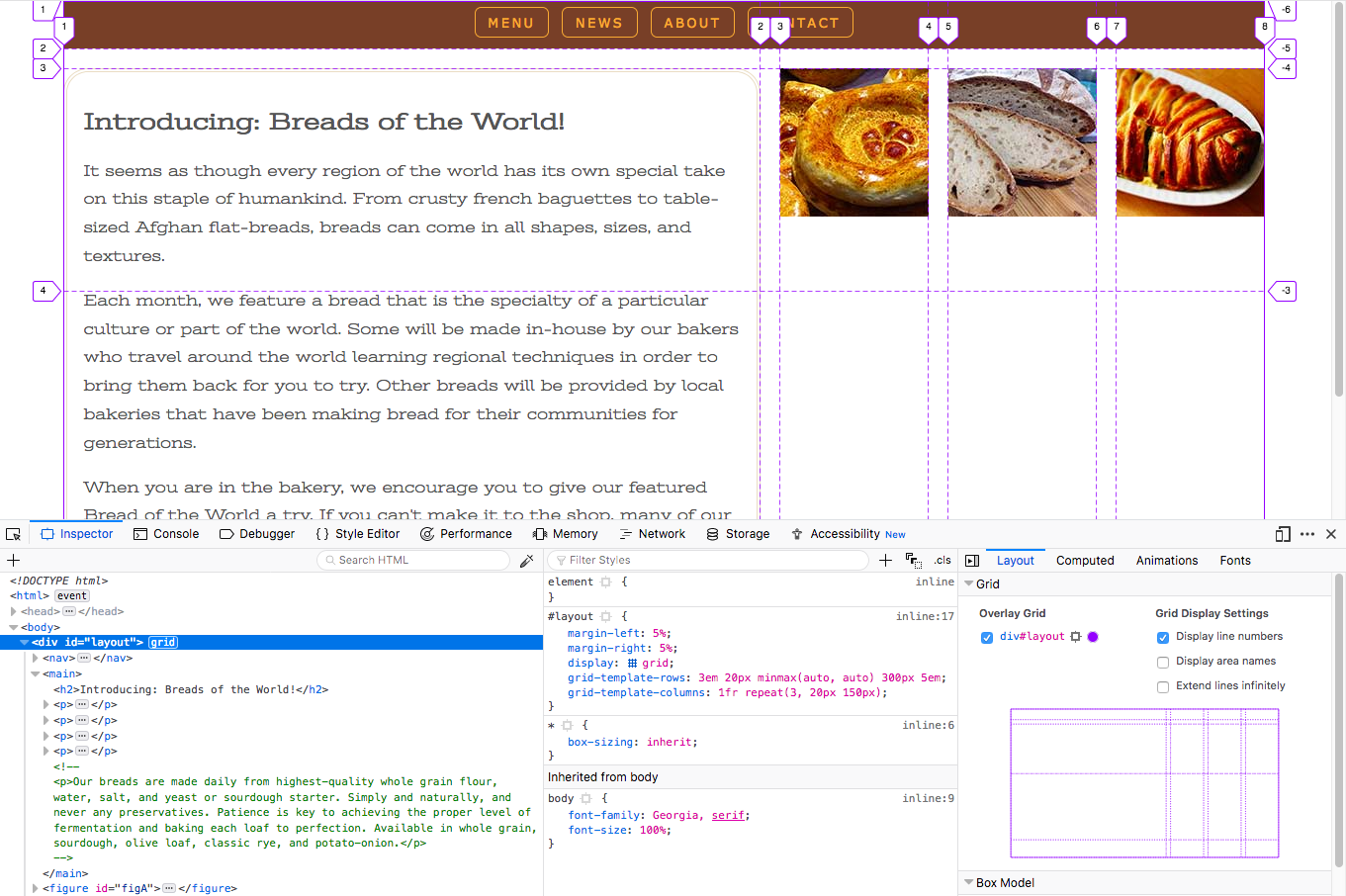Expand collapsed figure figA ellipsis badge
Image resolution: width=1346 pixels, height=896 pixels.
point(169,888)
